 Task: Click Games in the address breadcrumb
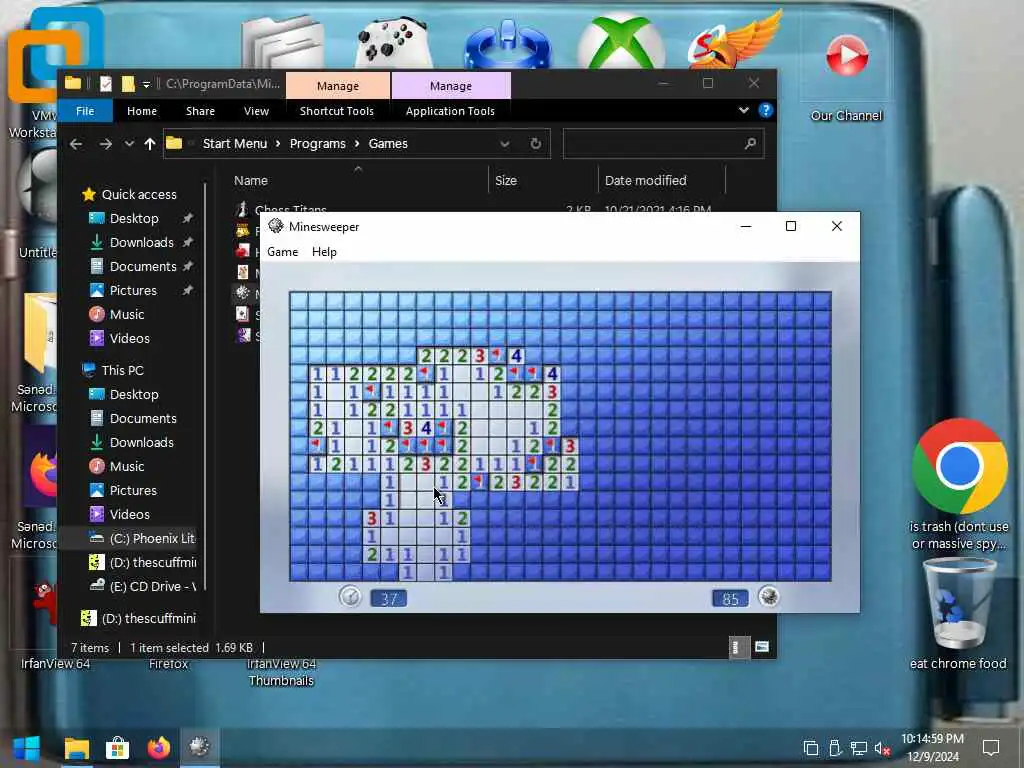click(388, 144)
